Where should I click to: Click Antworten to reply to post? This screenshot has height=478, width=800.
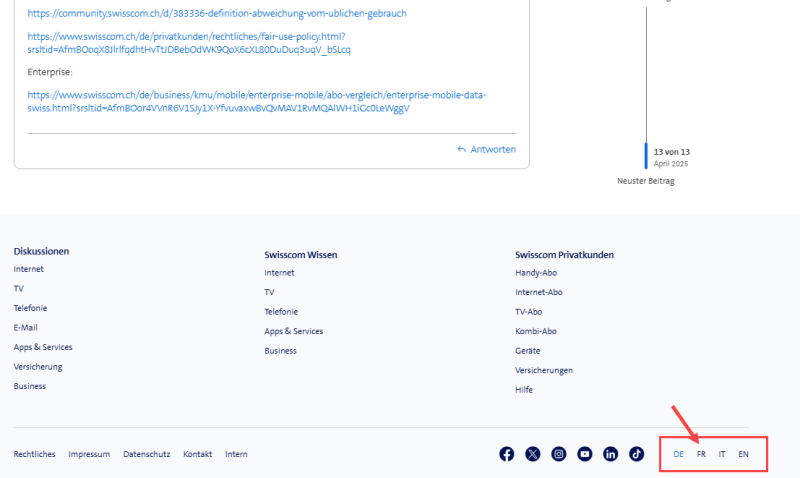(x=487, y=149)
